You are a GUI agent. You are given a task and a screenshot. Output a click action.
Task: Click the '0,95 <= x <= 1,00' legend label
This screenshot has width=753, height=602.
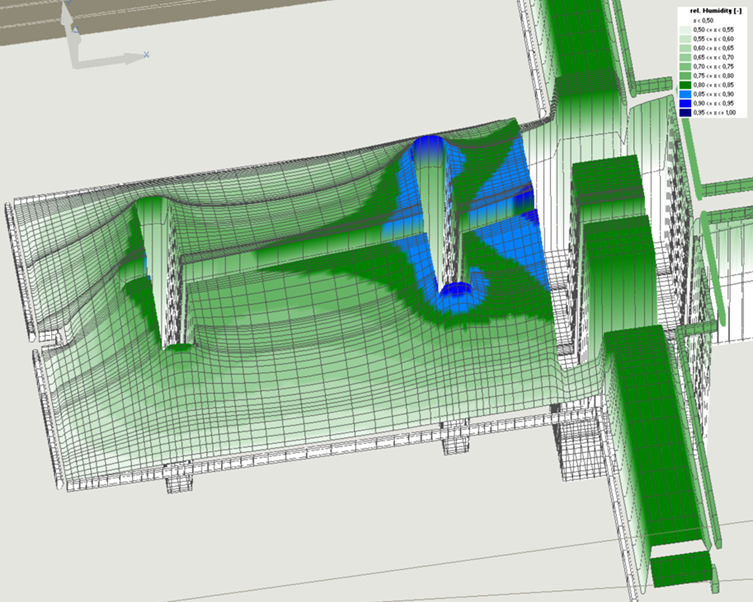point(715,113)
